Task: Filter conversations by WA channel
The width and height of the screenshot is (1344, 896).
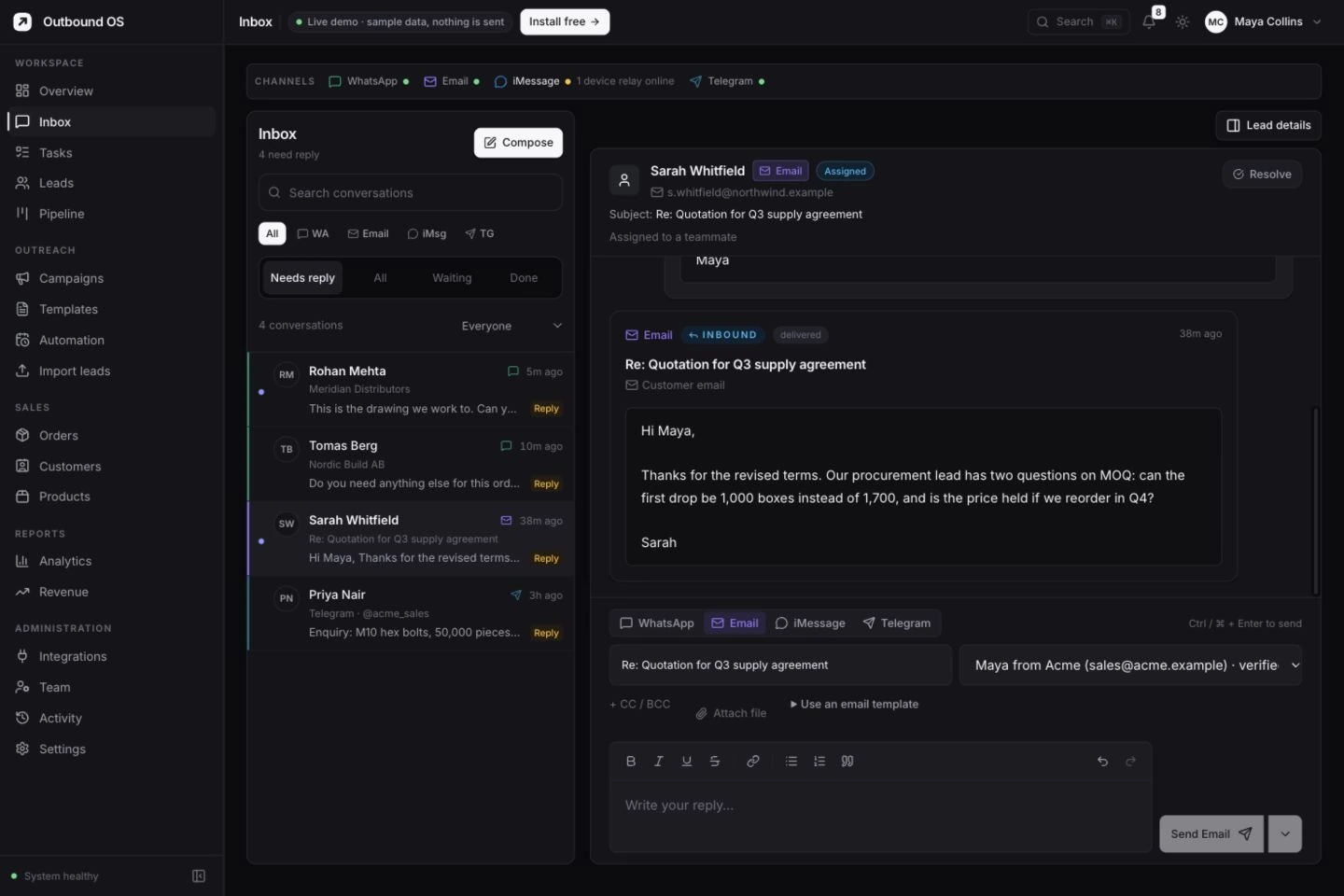Action: [313, 233]
